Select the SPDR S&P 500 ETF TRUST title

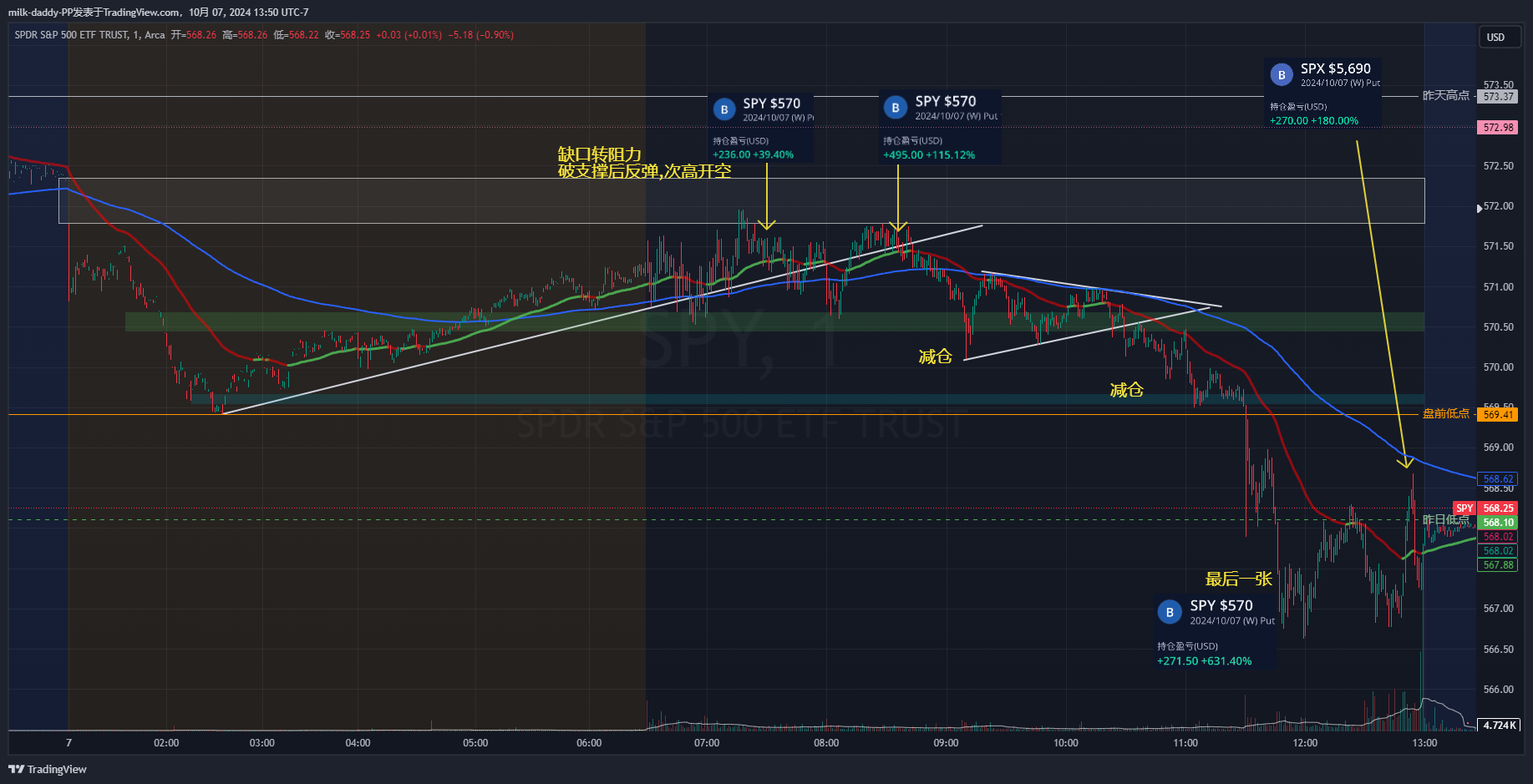[x=73, y=35]
